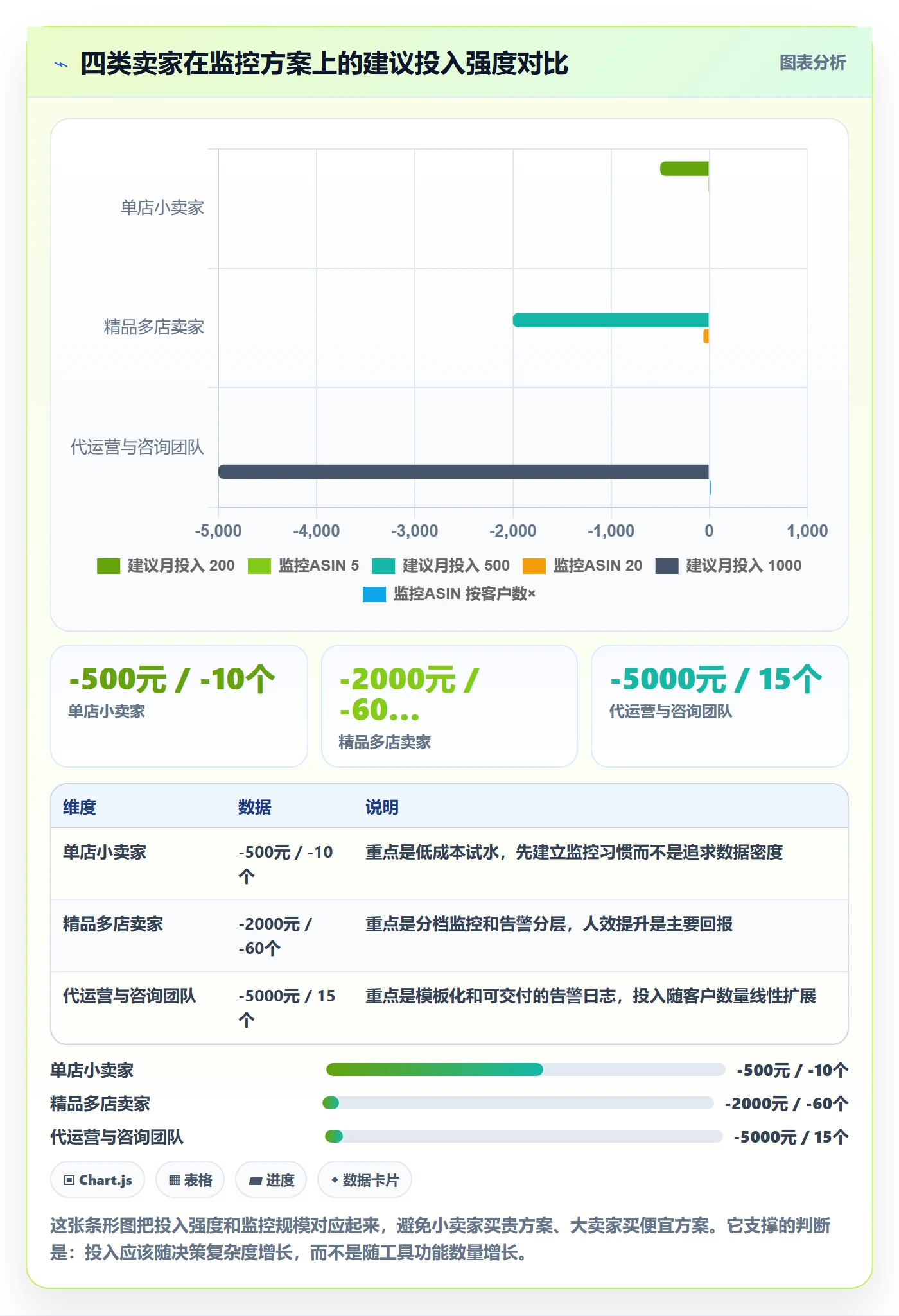This screenshot has width=899, height=1316.
Task: Toggle the 建议月投入 200 legend swatch
Action: pyautogui.click(x=109, y=566)
